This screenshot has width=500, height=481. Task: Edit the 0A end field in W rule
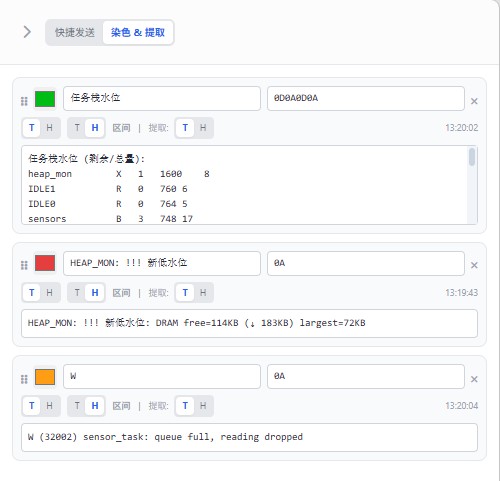click(366, 376)
